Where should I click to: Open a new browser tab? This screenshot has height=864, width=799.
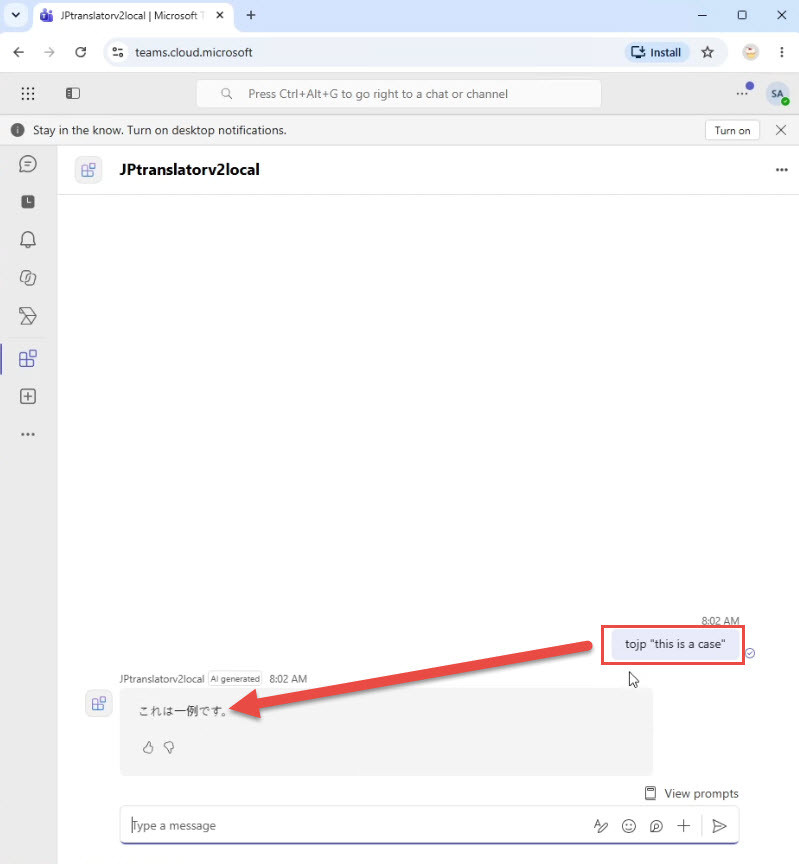(x=251, y=15)
